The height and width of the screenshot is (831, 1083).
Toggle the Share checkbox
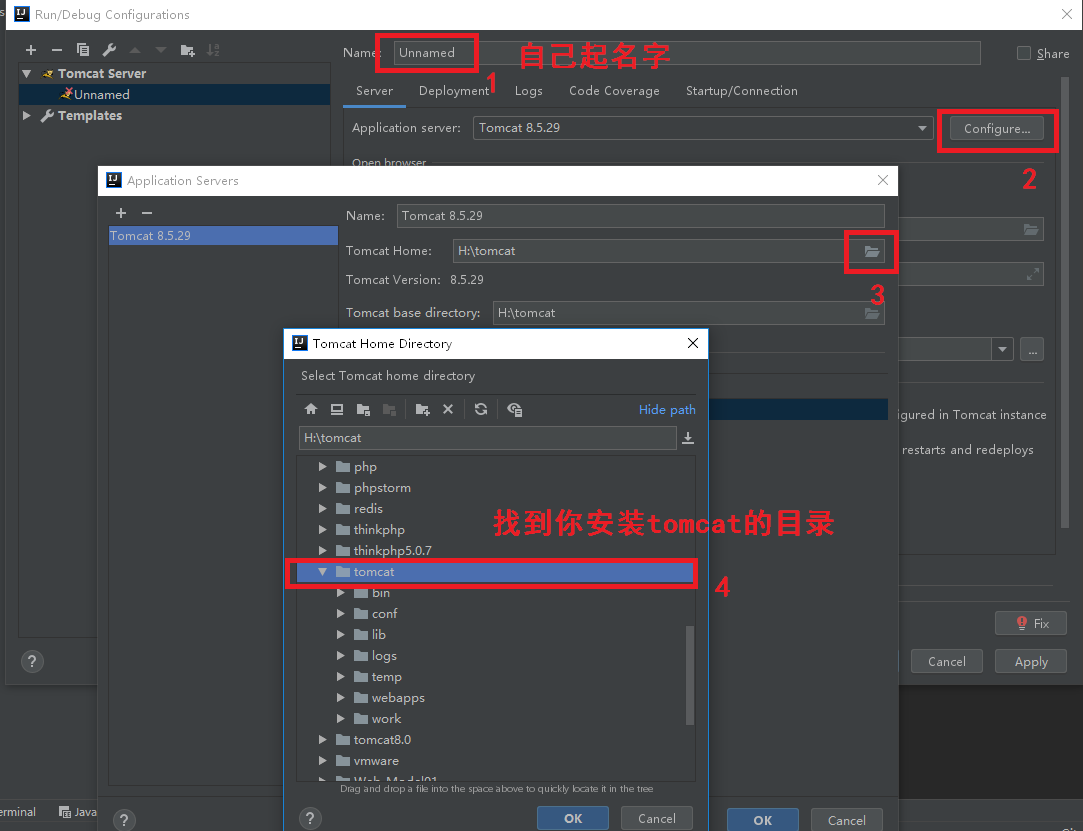pyautogui.click(x=1024, y=53)
